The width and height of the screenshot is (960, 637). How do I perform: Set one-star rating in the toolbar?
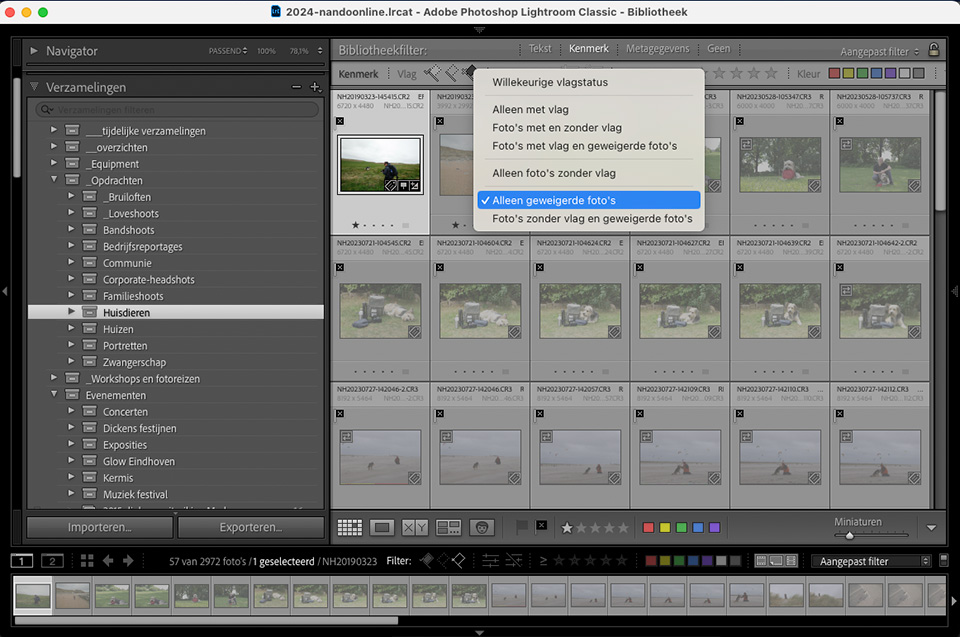[567, 527]
